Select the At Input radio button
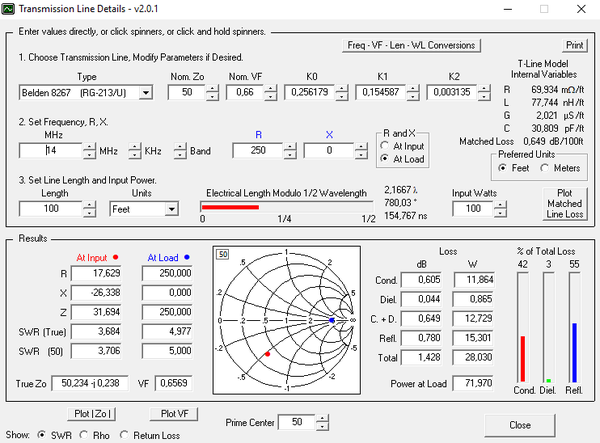 (386, 146)
